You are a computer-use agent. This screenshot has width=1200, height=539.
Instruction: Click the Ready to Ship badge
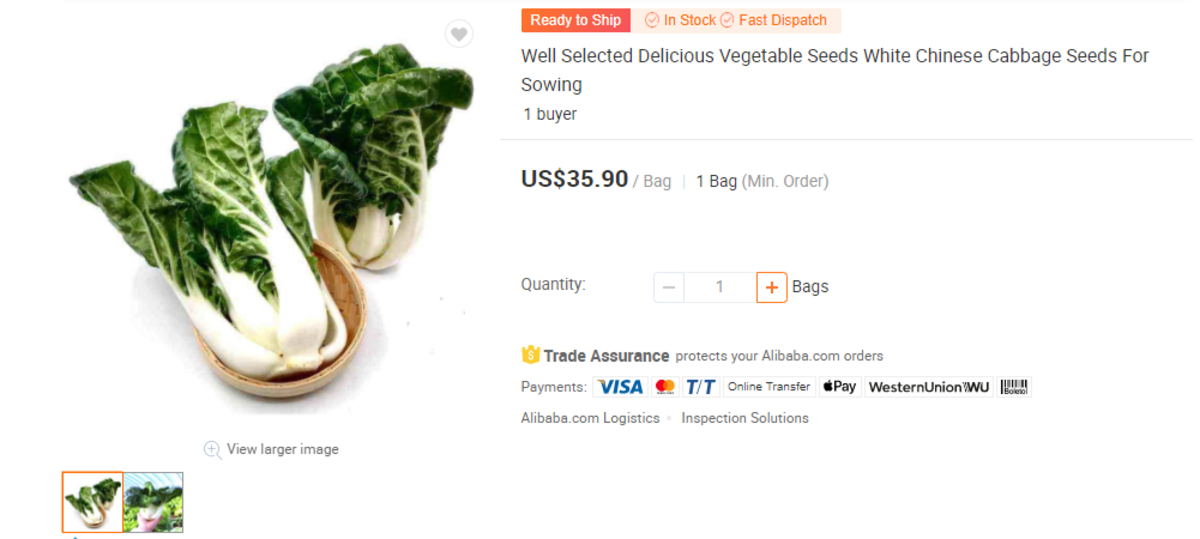click(575, 20)
